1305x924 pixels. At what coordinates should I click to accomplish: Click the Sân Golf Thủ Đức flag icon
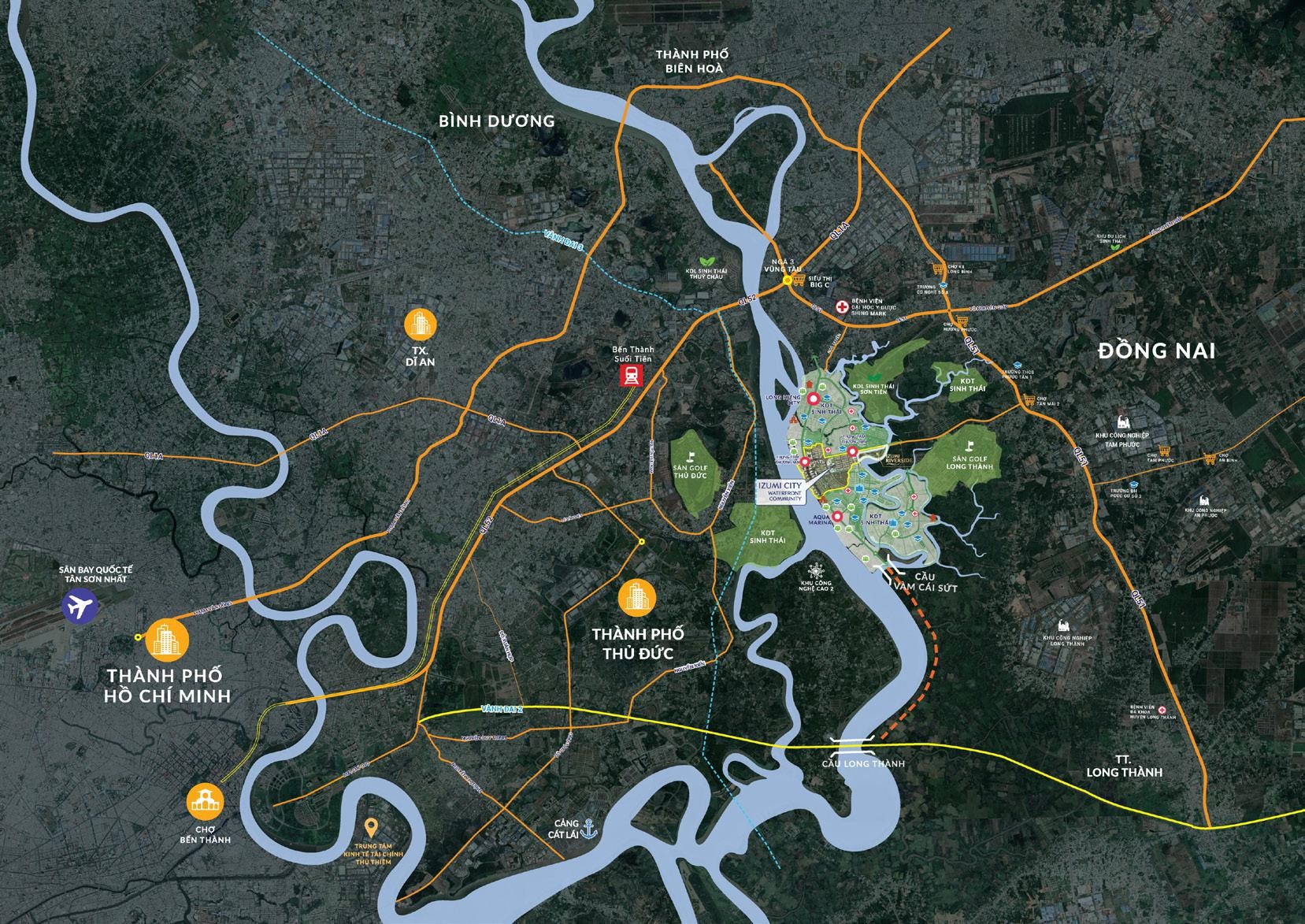(690, 455)
